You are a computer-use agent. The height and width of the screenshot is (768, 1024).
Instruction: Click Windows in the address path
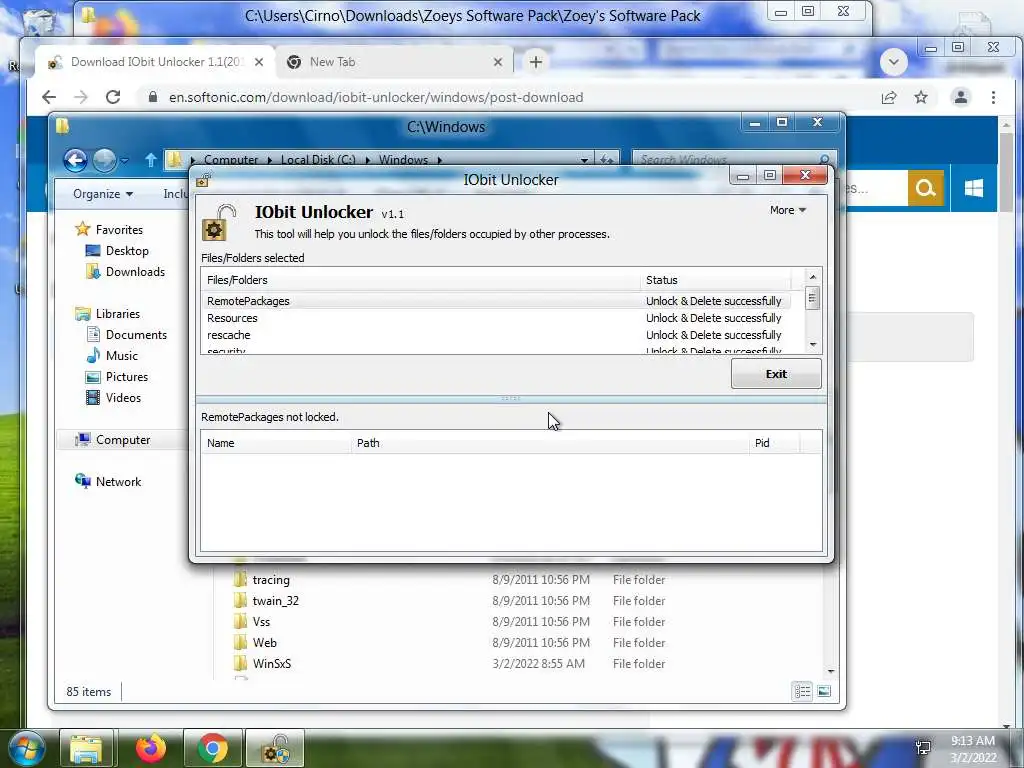(x=403, y=160)
